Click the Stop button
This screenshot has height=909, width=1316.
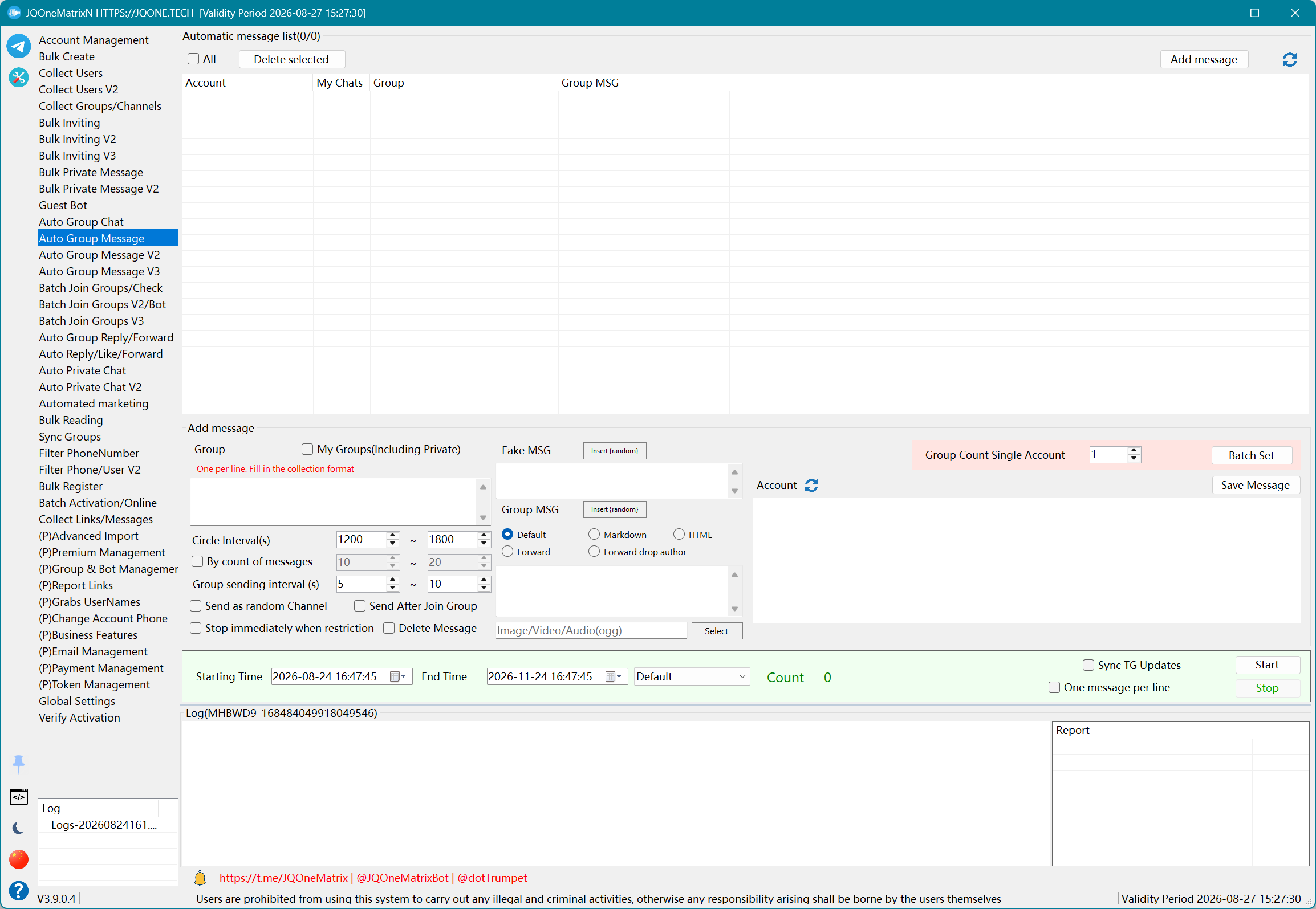[x=1267, y=688]
